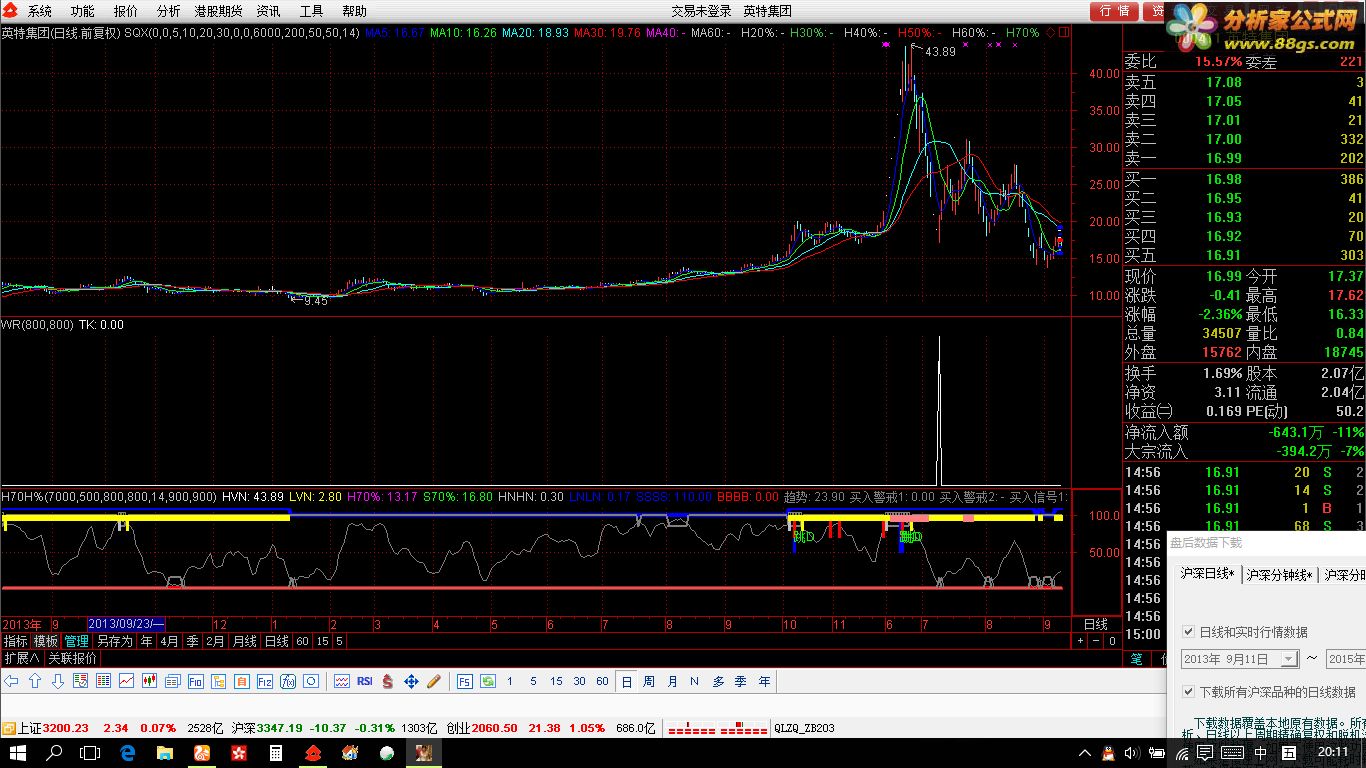Open the 功能 menu
This screenshot has height=768, width=1366.
(x=83, y=11)
